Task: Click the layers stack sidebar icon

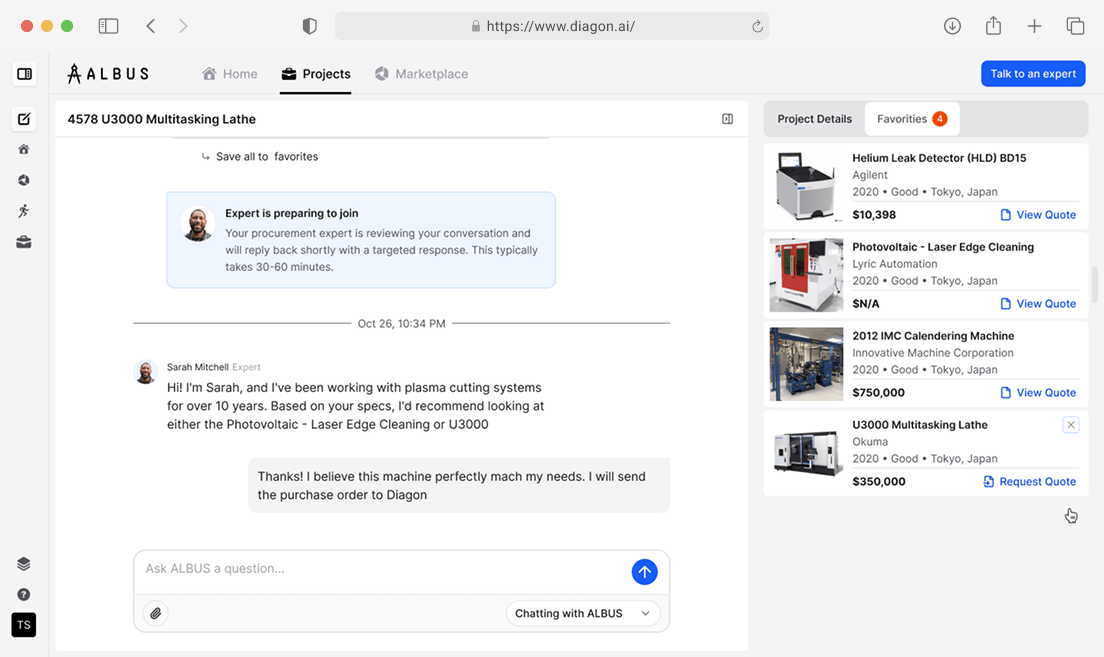Action: 24,563
